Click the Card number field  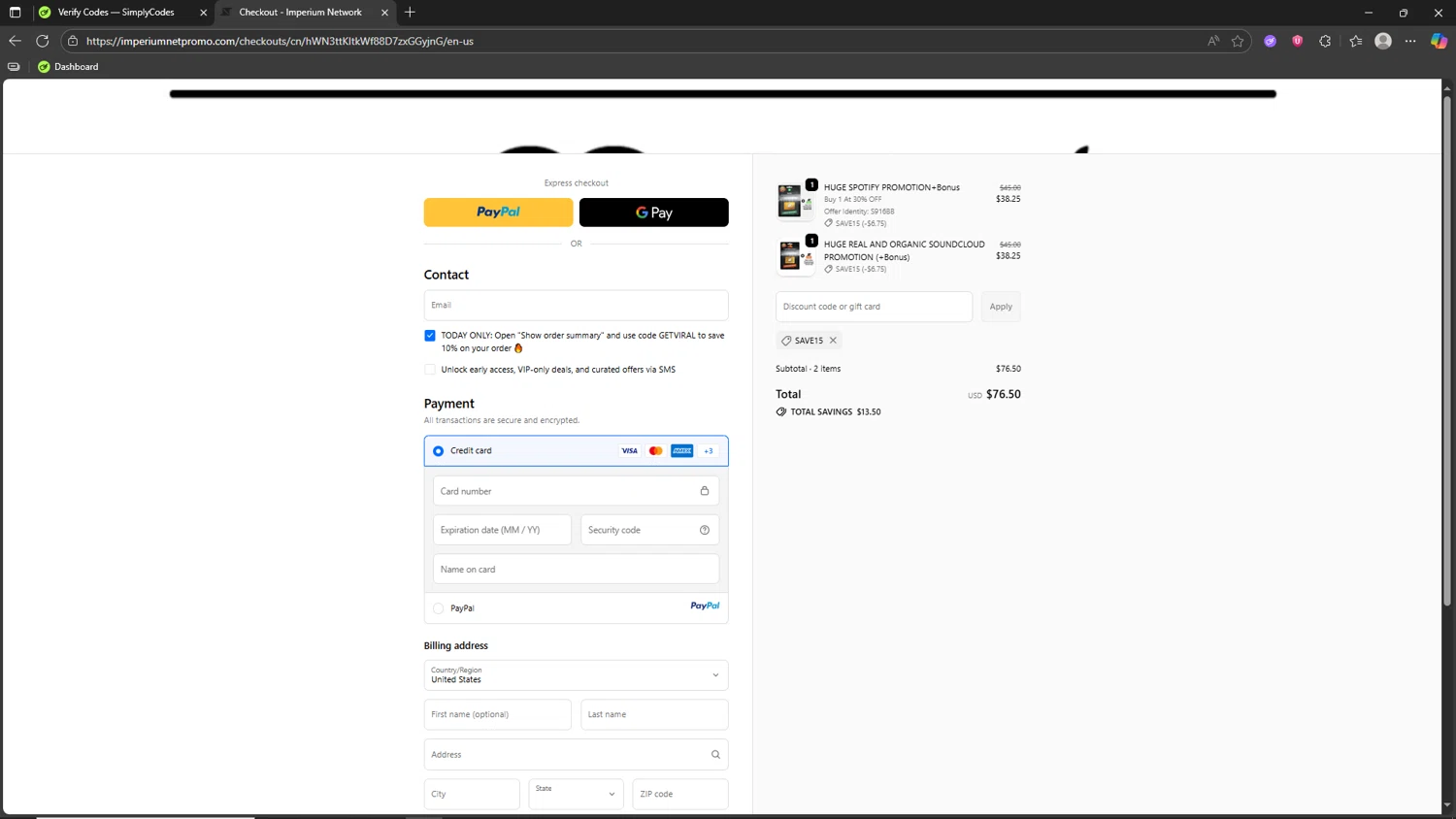click(x=576, y=491)
